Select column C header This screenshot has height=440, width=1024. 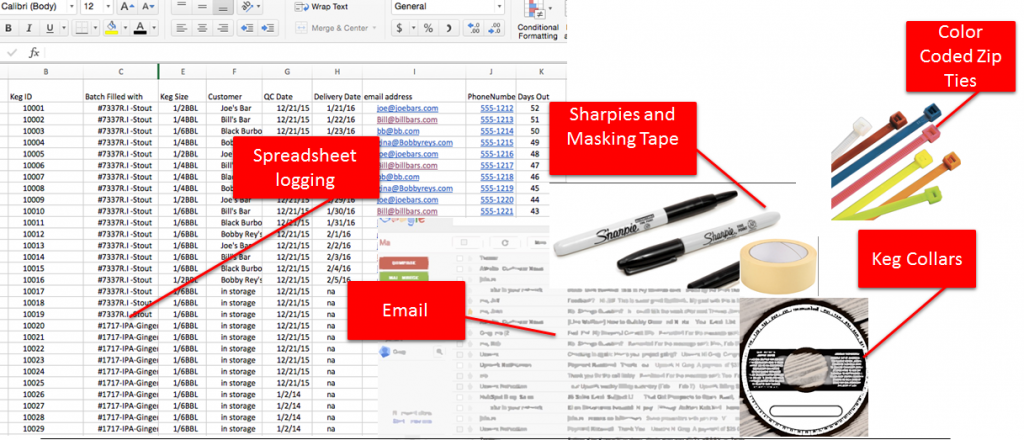[121, 71]
